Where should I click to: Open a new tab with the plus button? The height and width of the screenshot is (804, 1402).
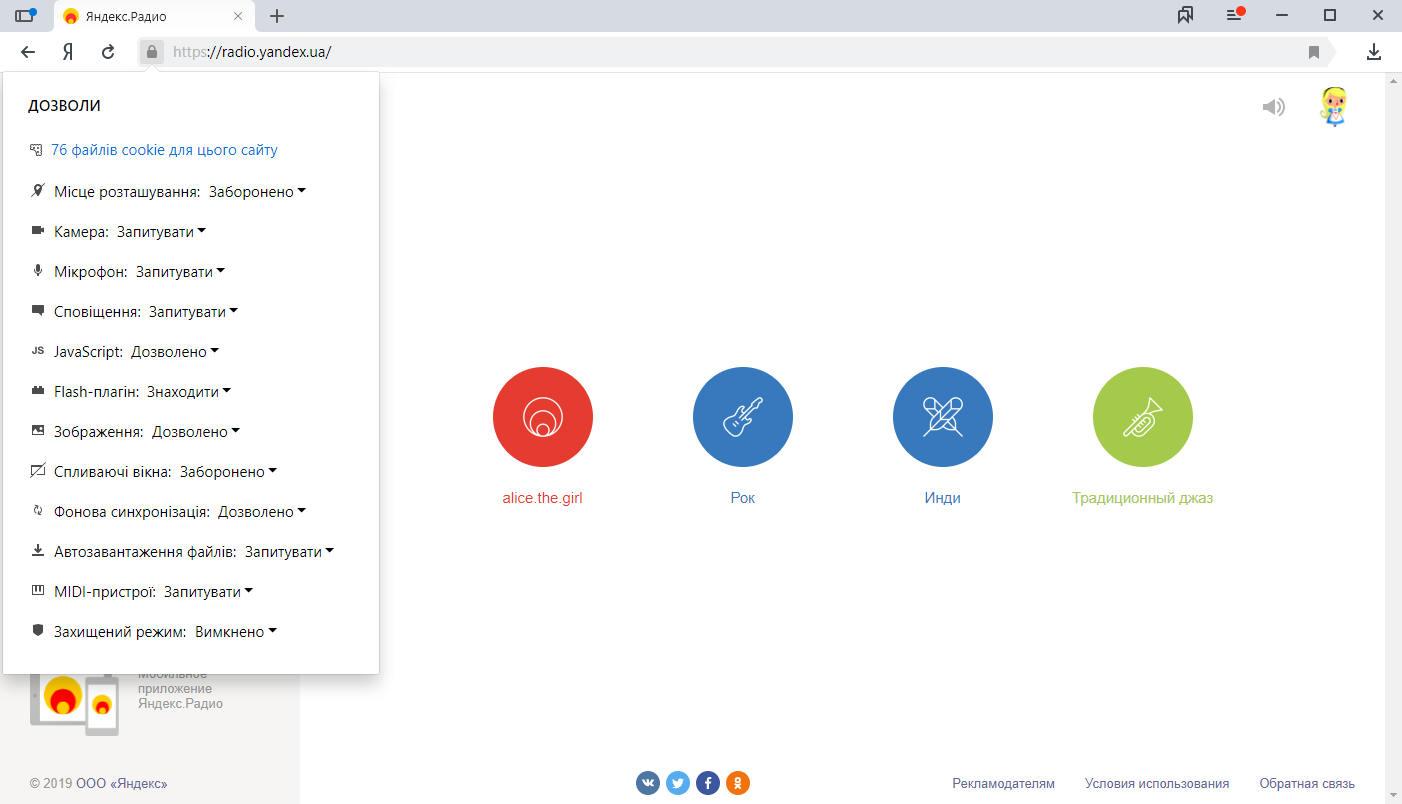tap(277, 16)
